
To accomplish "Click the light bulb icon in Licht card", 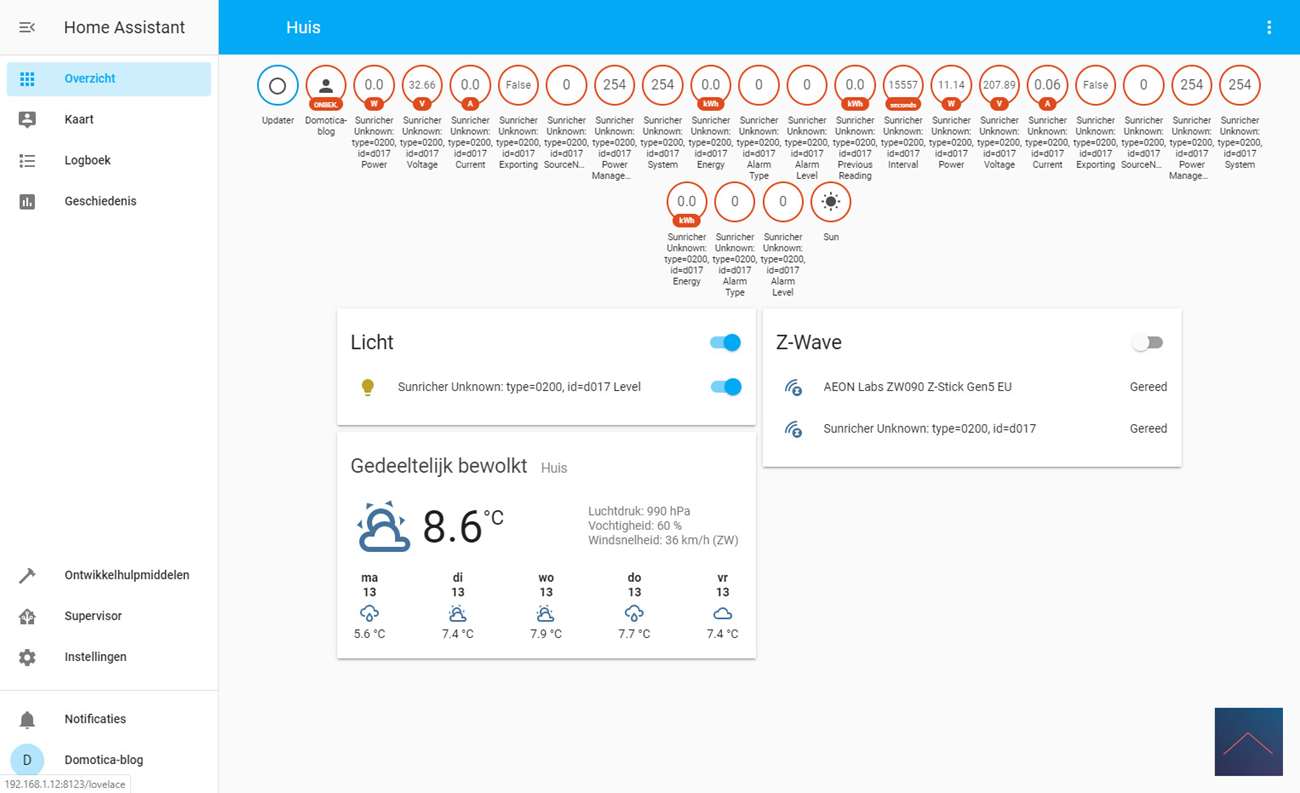I will click(367, 387).
